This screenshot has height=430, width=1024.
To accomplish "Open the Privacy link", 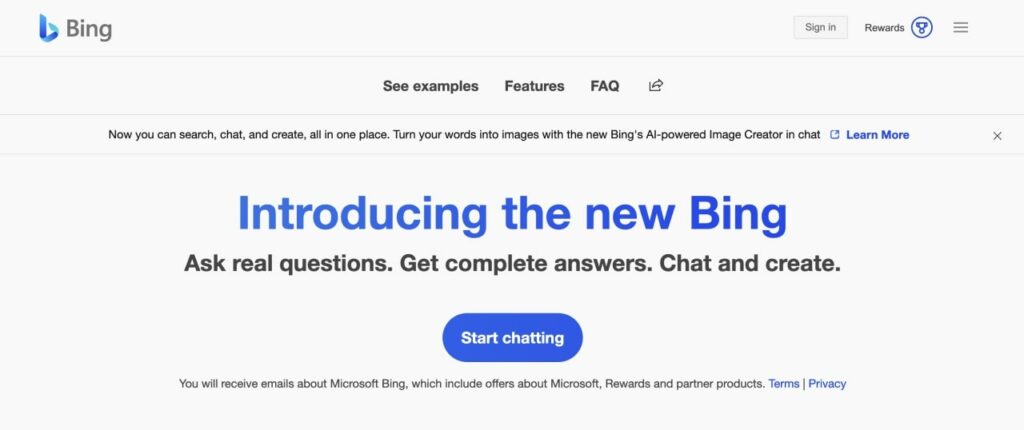I will [x=827, y=384].
